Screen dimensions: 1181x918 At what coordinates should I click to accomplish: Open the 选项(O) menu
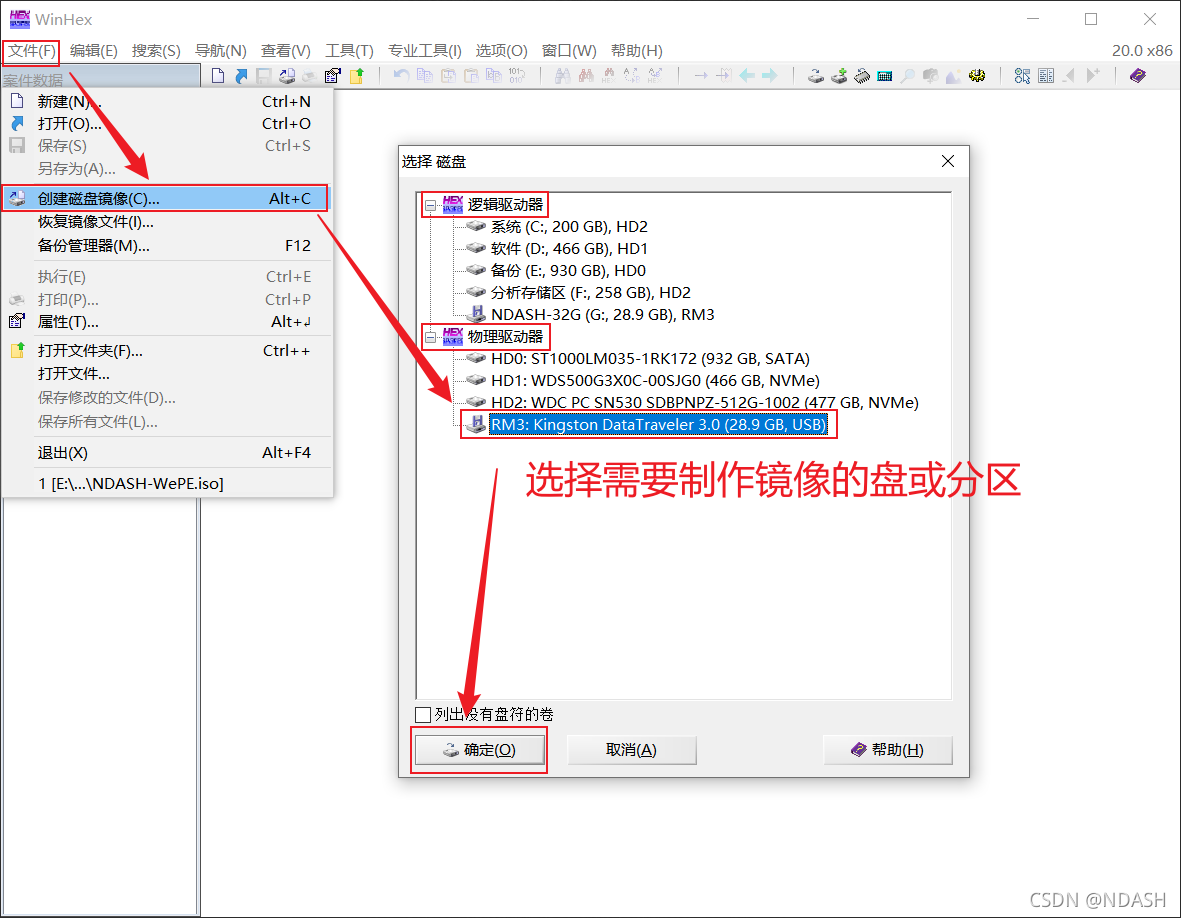[x=501, y=50]
